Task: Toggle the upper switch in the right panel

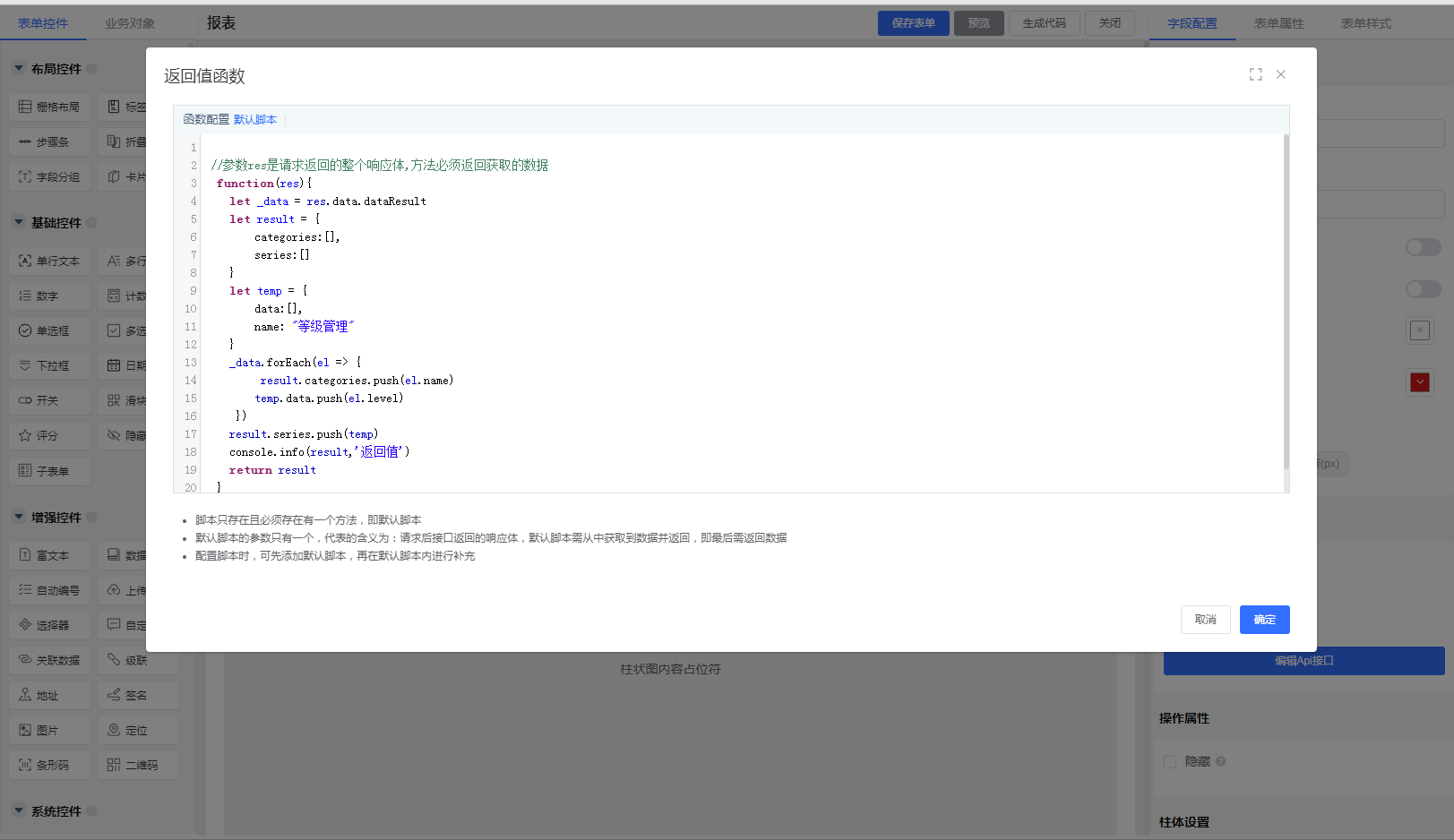Action: coord(1423,247)
